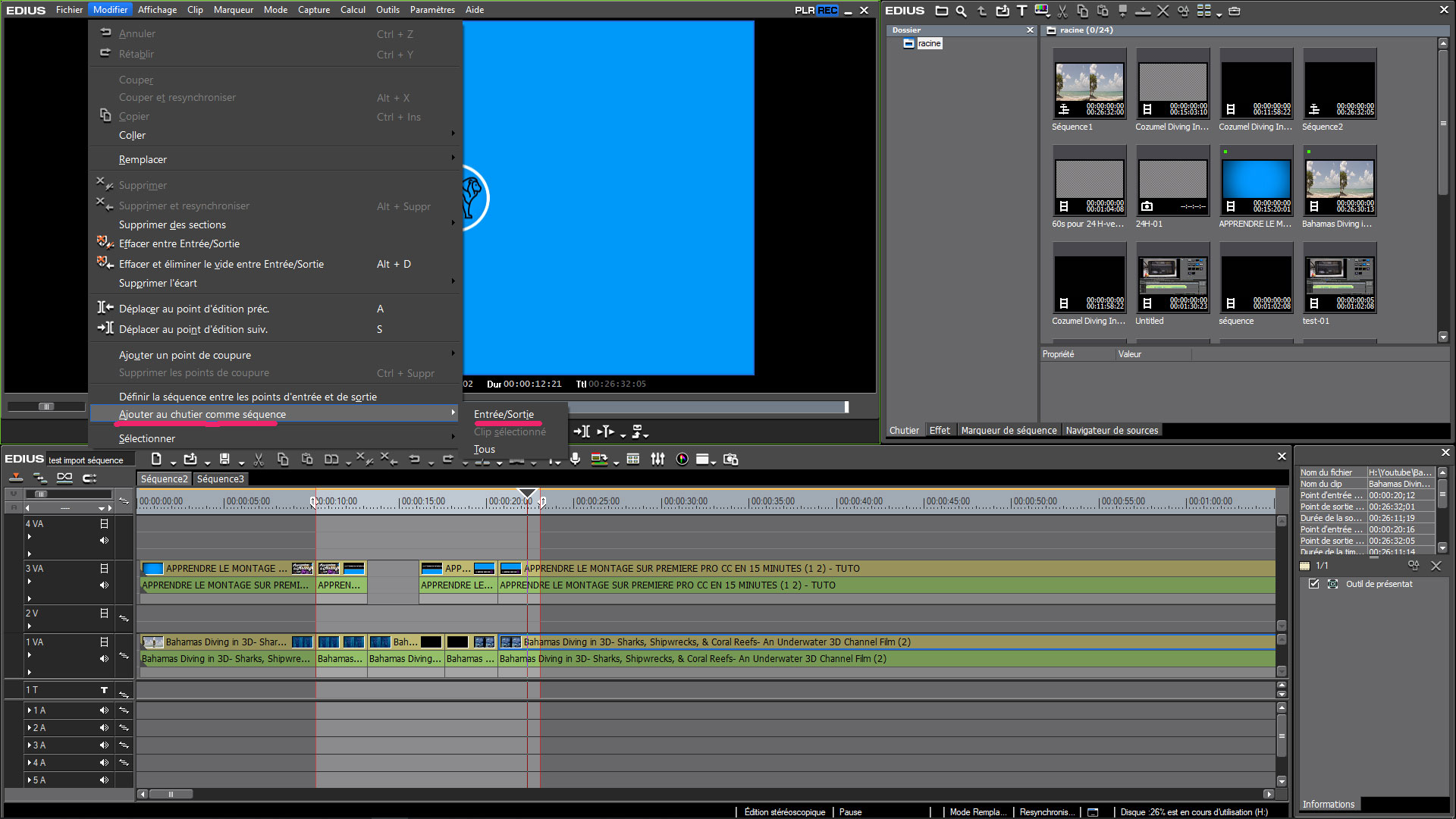Open dropdown arrow beside new sequence icon
The height and width of the screenshot is (819, 1456).
[173, 463]
